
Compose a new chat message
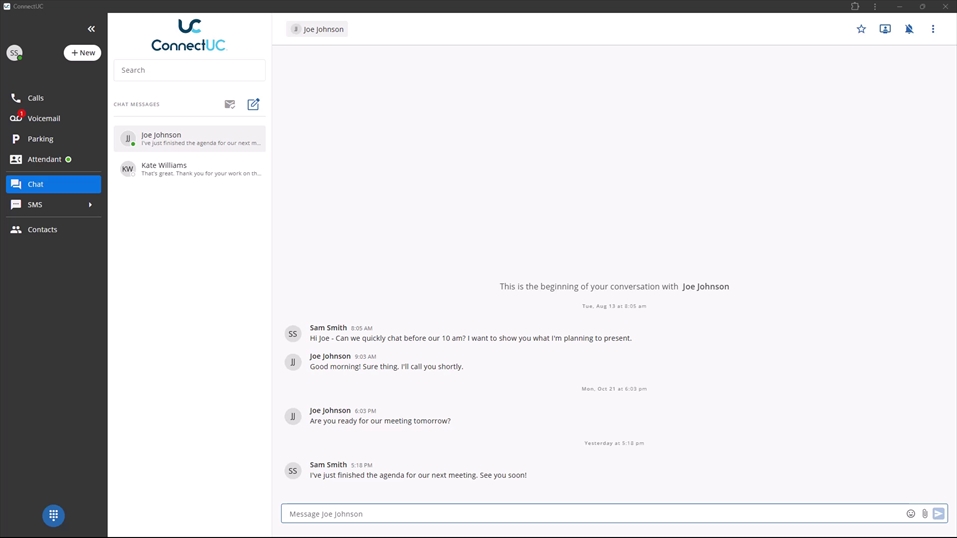coord(253,104)
